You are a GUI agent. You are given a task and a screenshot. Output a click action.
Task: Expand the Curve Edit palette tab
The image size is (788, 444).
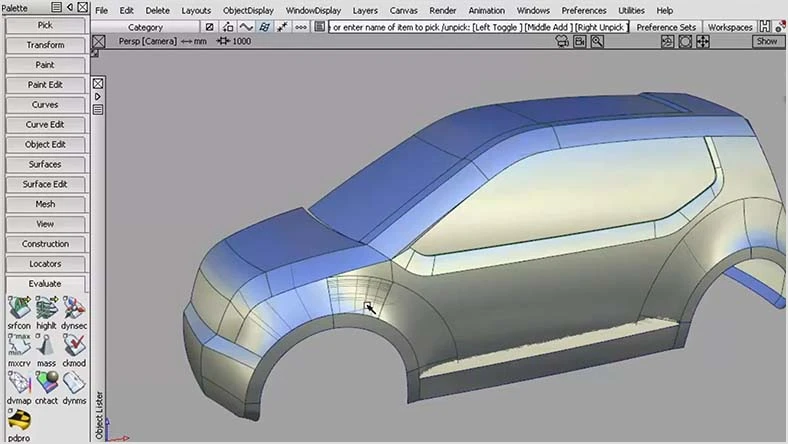click(45, 125)
